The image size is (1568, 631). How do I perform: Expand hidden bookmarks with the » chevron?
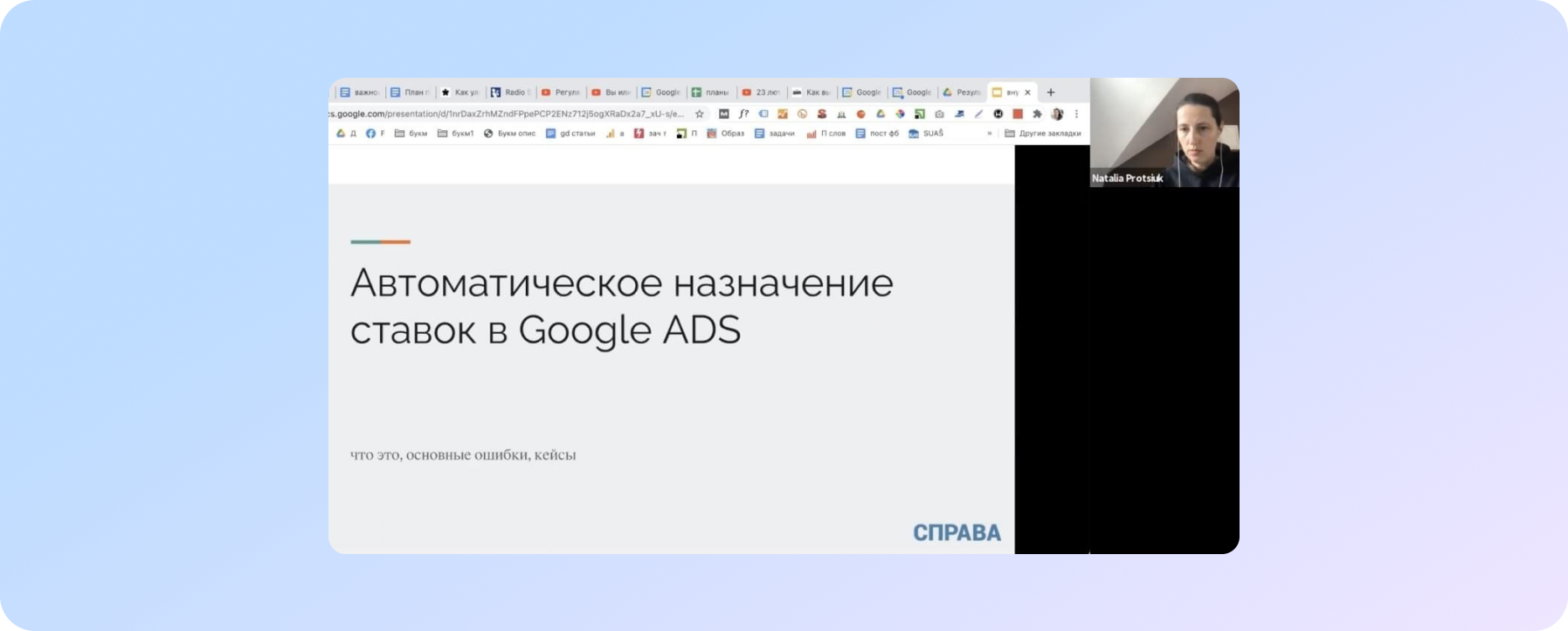[989, 134]
